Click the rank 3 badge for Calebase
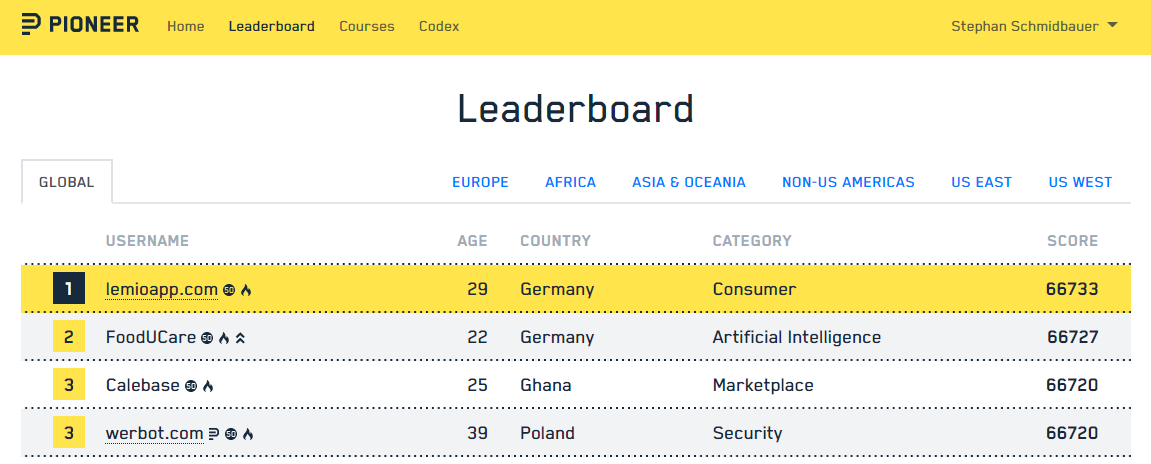Image resolution: width=1151 pixels, height=464 pixels. tap(69, 385)
